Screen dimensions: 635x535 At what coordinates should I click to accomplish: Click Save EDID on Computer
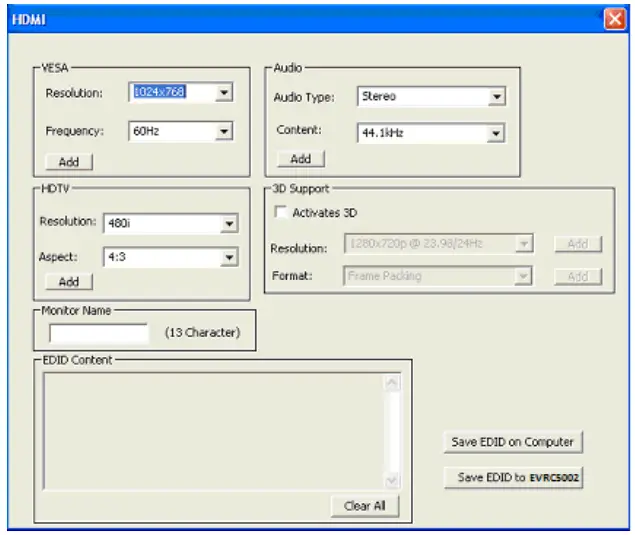pos(513,442)
